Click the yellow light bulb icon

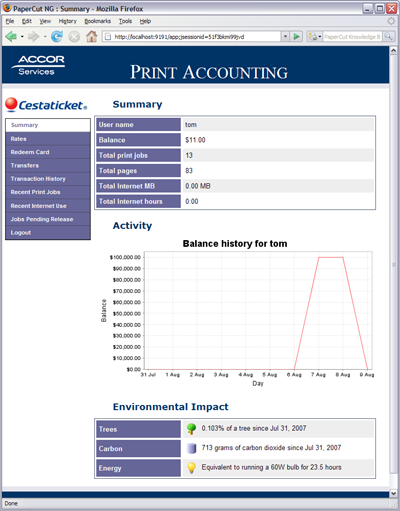191,468
